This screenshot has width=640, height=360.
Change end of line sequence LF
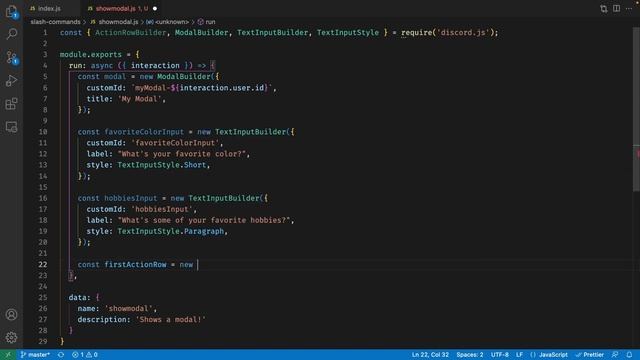click(519, 355)
